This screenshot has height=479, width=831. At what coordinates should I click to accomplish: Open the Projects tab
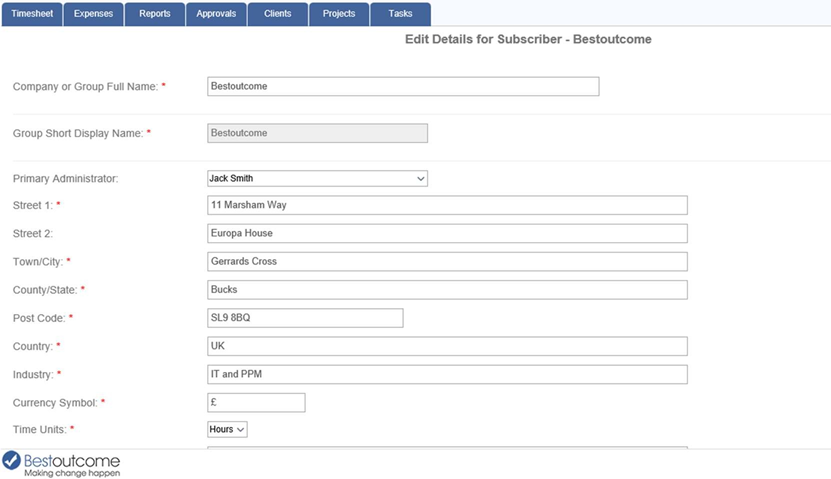click(x=339, y=14)
